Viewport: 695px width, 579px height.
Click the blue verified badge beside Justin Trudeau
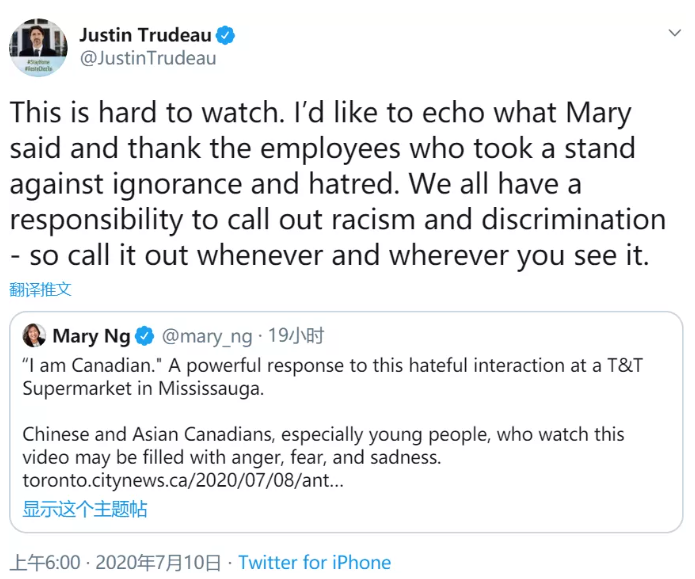tap(225, 35)
